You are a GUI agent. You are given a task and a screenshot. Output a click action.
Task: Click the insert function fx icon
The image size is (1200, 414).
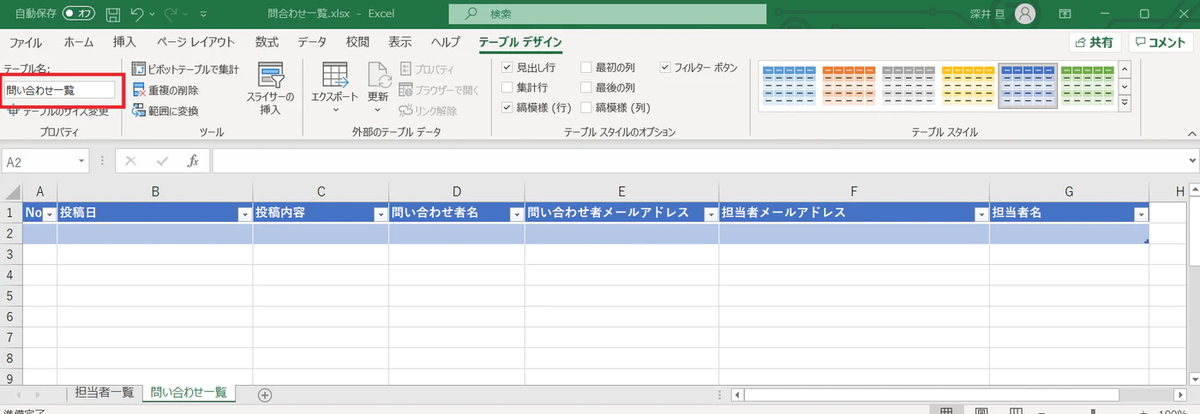(193, 160)
